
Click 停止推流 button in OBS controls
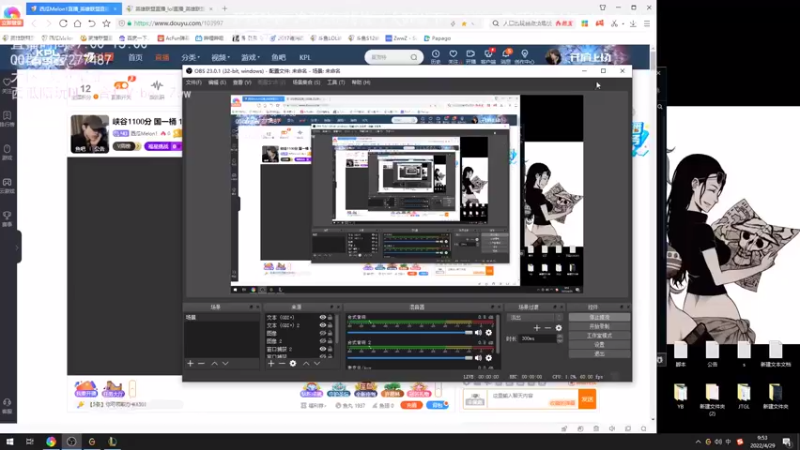(599, 317)
